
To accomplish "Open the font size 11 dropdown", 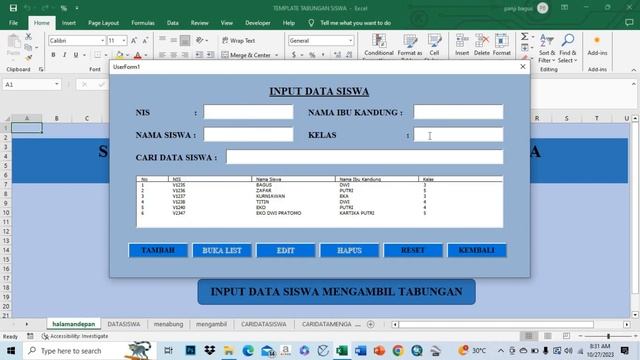I will coord(124,40).
